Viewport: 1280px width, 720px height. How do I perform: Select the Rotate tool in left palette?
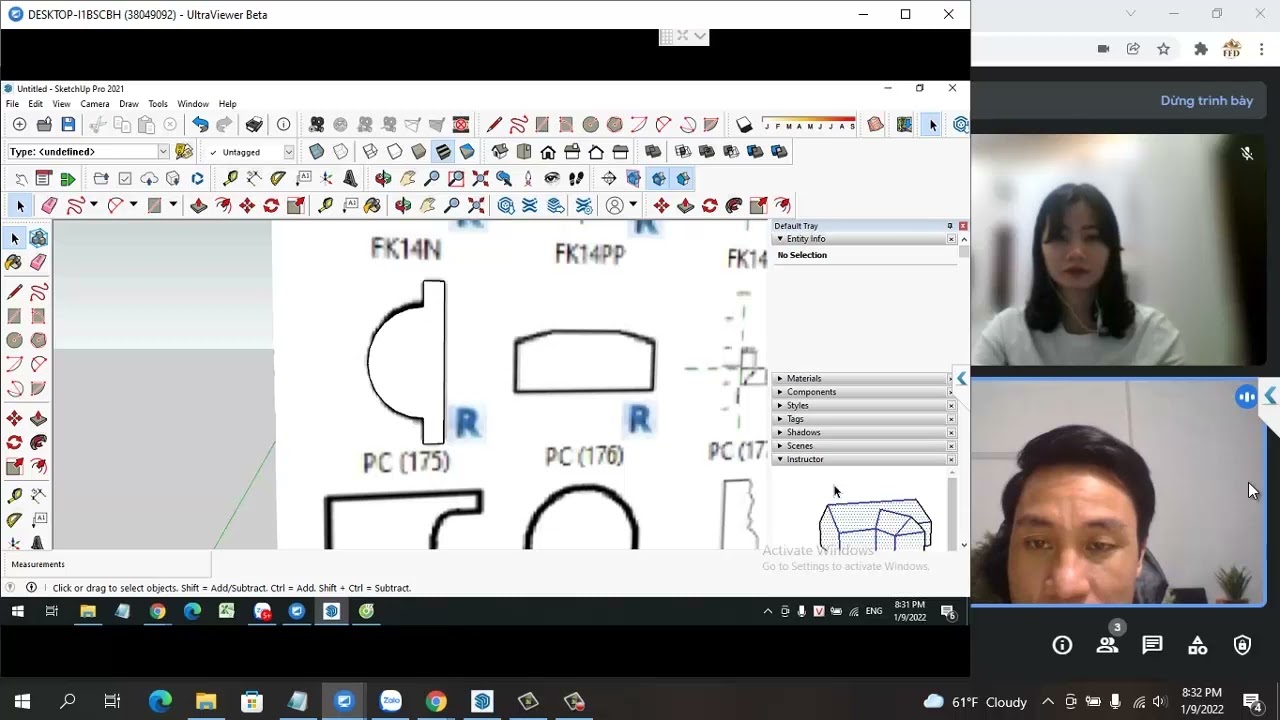click(14, 442)
